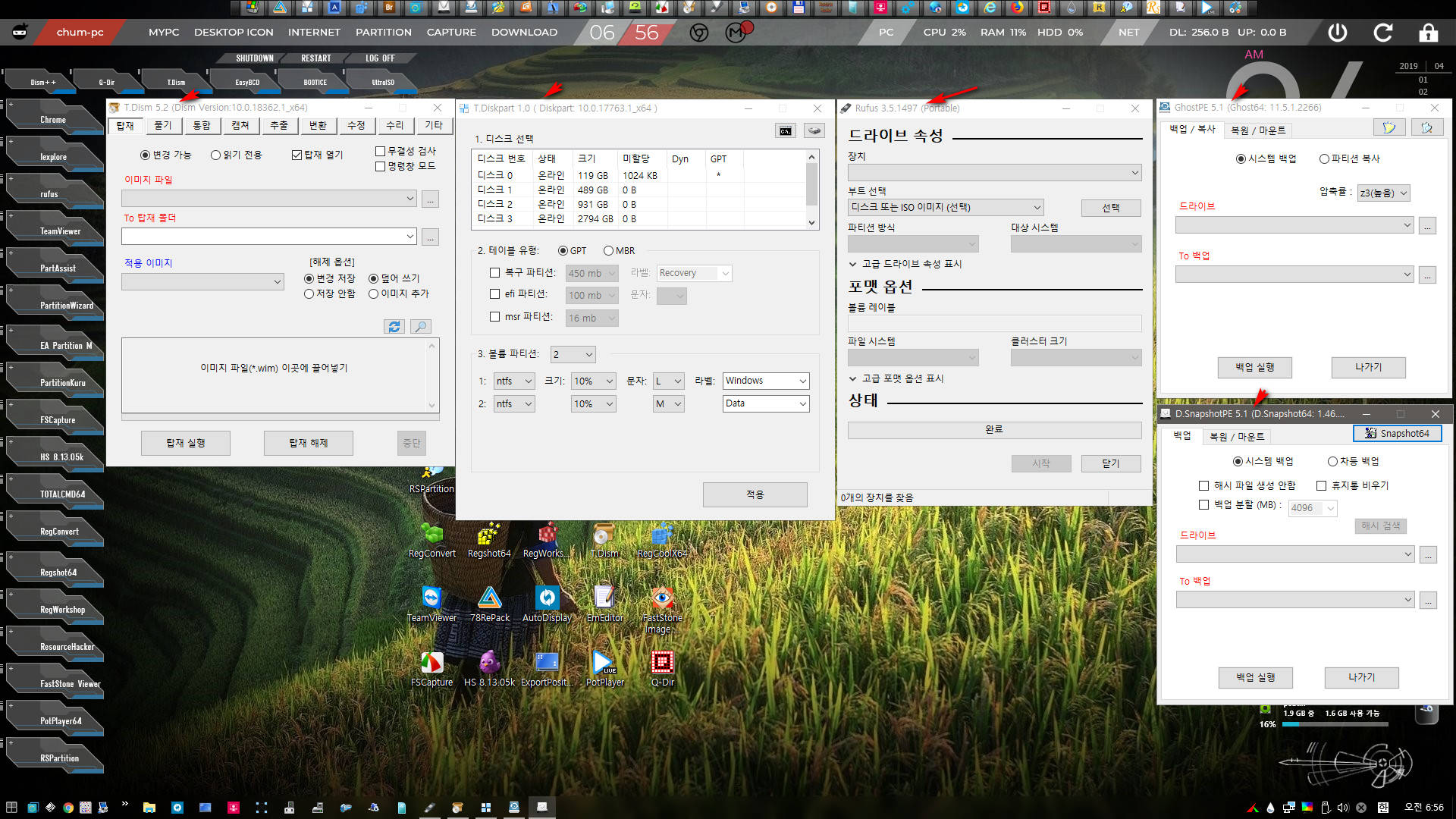Open TeamViewer desktop shortcut
This screenshot has height=819, width=1456.
[431, 604]
